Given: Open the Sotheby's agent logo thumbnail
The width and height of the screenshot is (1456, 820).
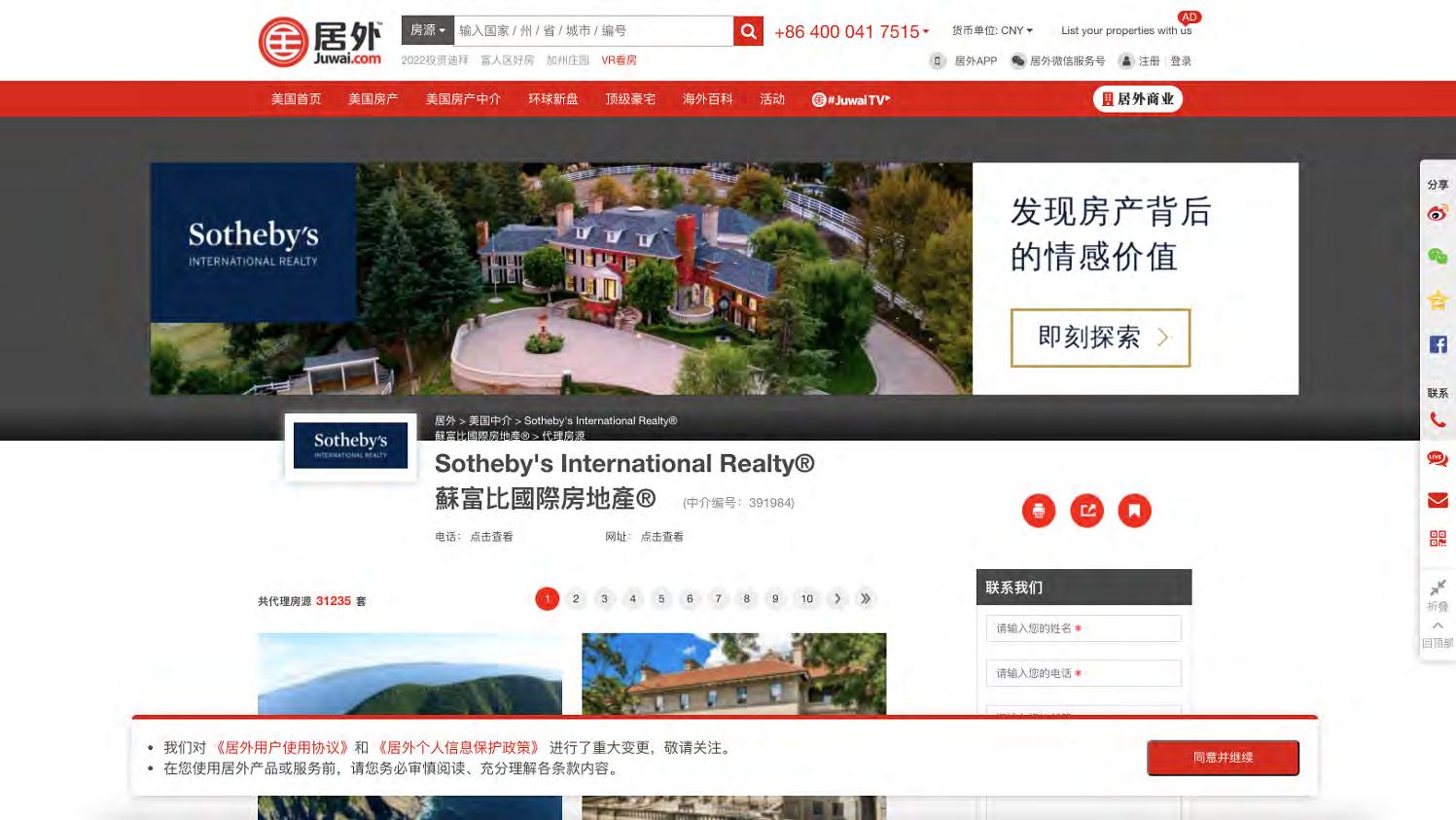Looking at the screenshot, I should point(350,446).
